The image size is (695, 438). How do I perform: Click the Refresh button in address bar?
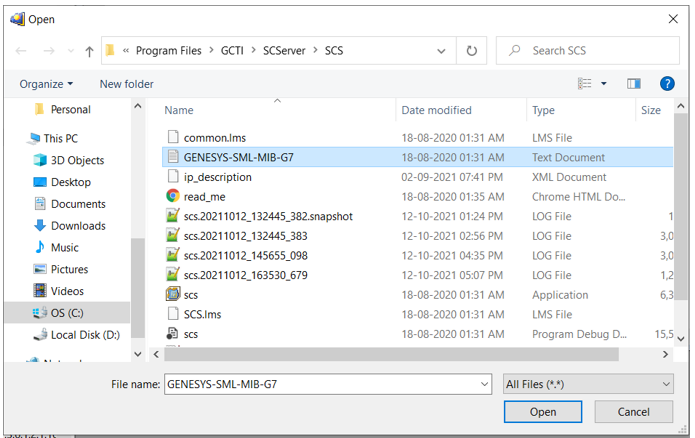(471, 51)
